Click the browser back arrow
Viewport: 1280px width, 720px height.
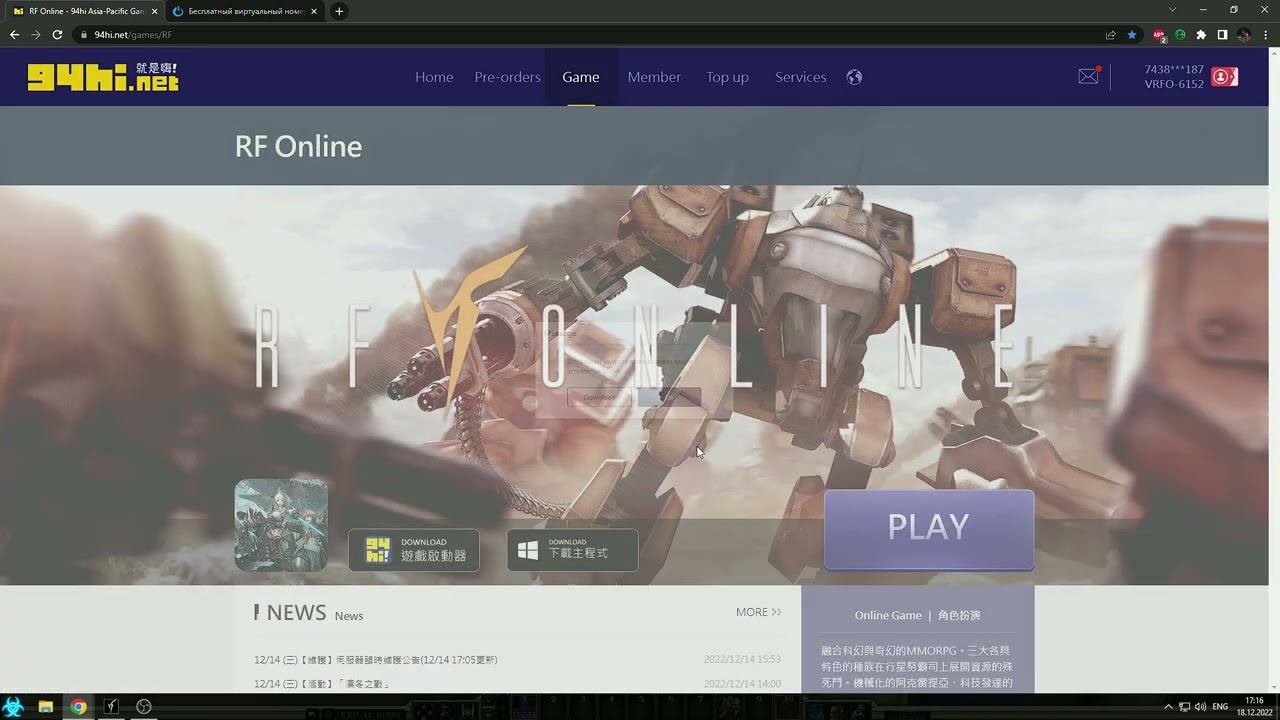click(x=14, y=34)
